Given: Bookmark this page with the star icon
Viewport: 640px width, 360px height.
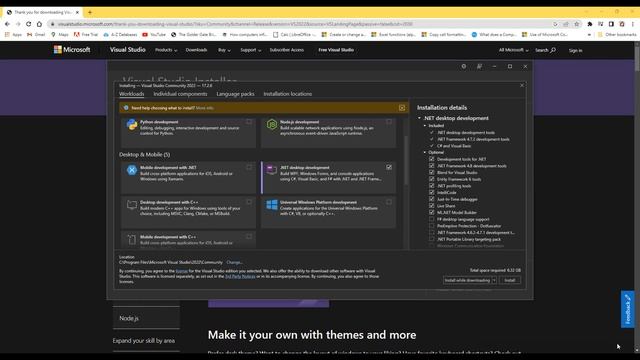Looking at the screenshot, I should coord(576,24).
